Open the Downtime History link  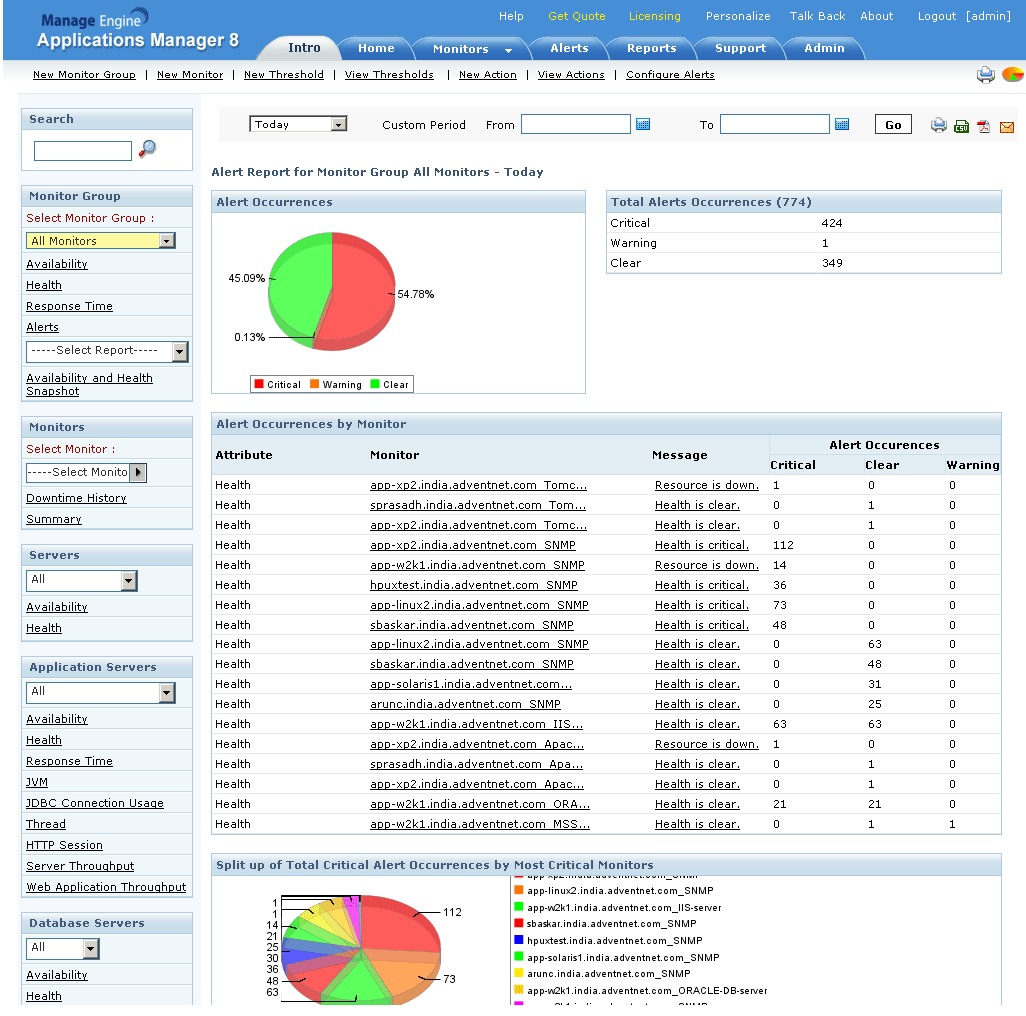76,498
